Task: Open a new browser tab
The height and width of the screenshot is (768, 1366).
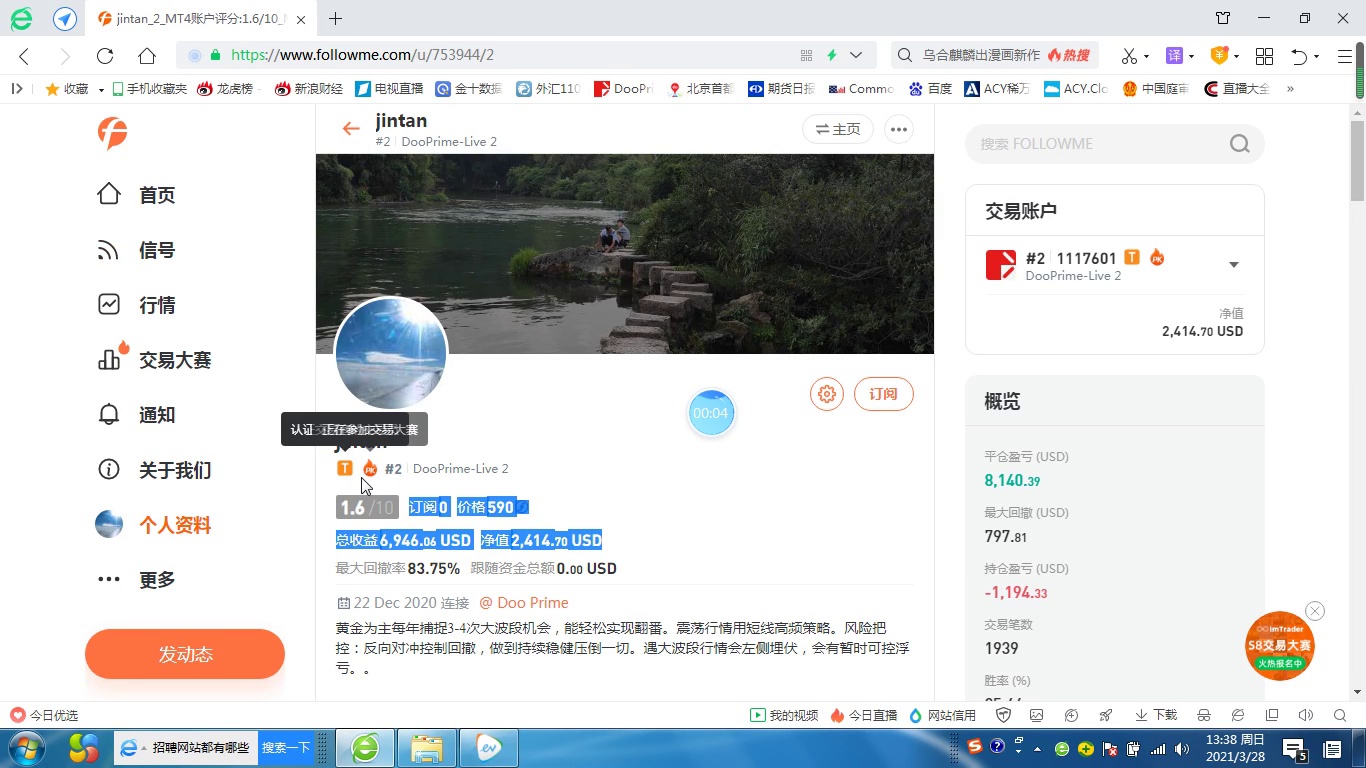Action: pos(335,18)
